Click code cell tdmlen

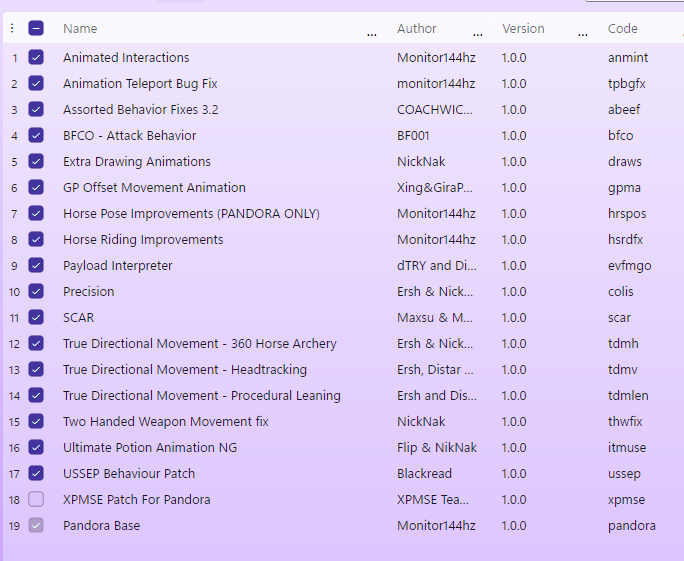[x=628, y=396]
